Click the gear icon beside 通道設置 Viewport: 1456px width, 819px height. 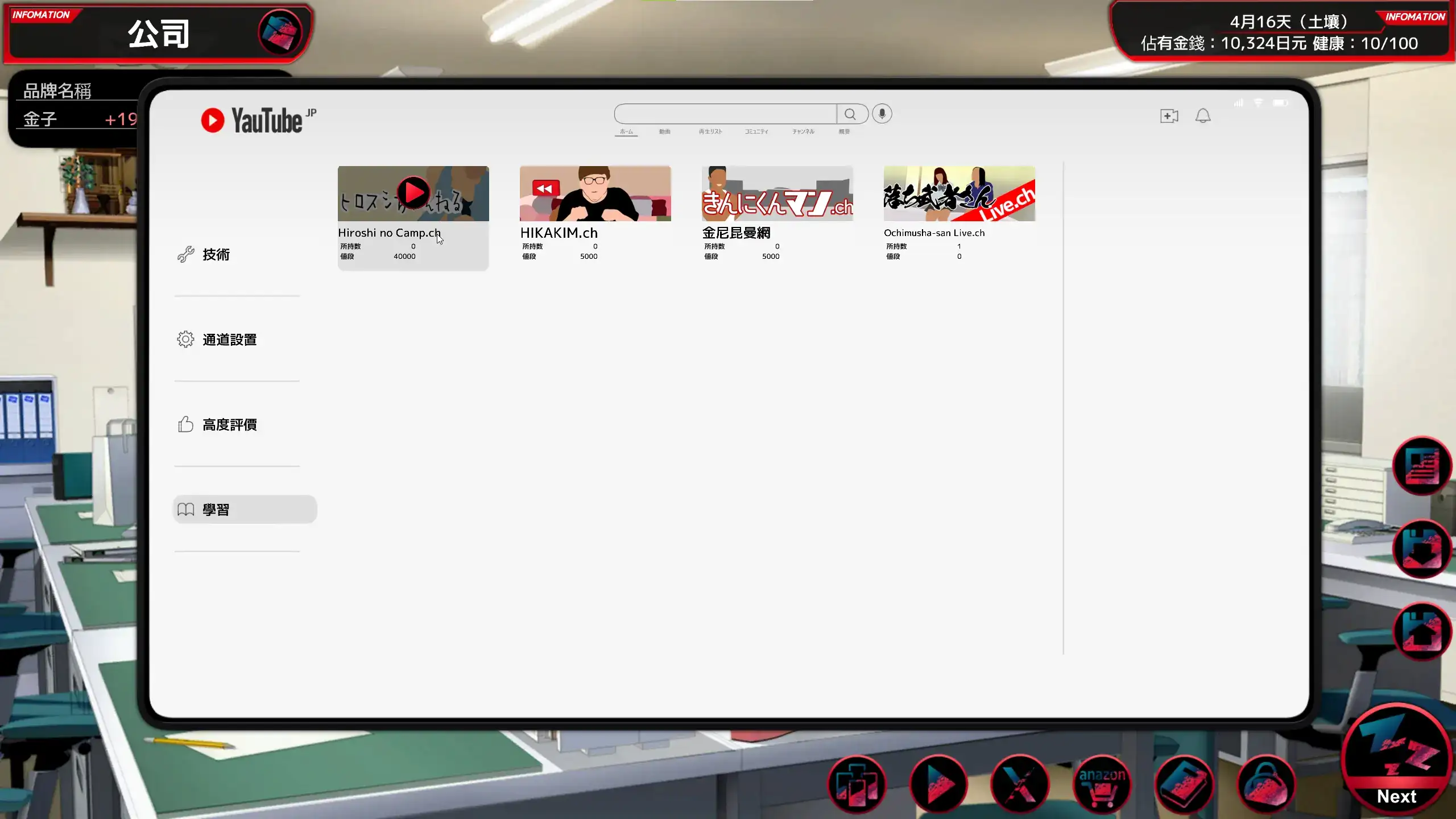coord(185,340)
